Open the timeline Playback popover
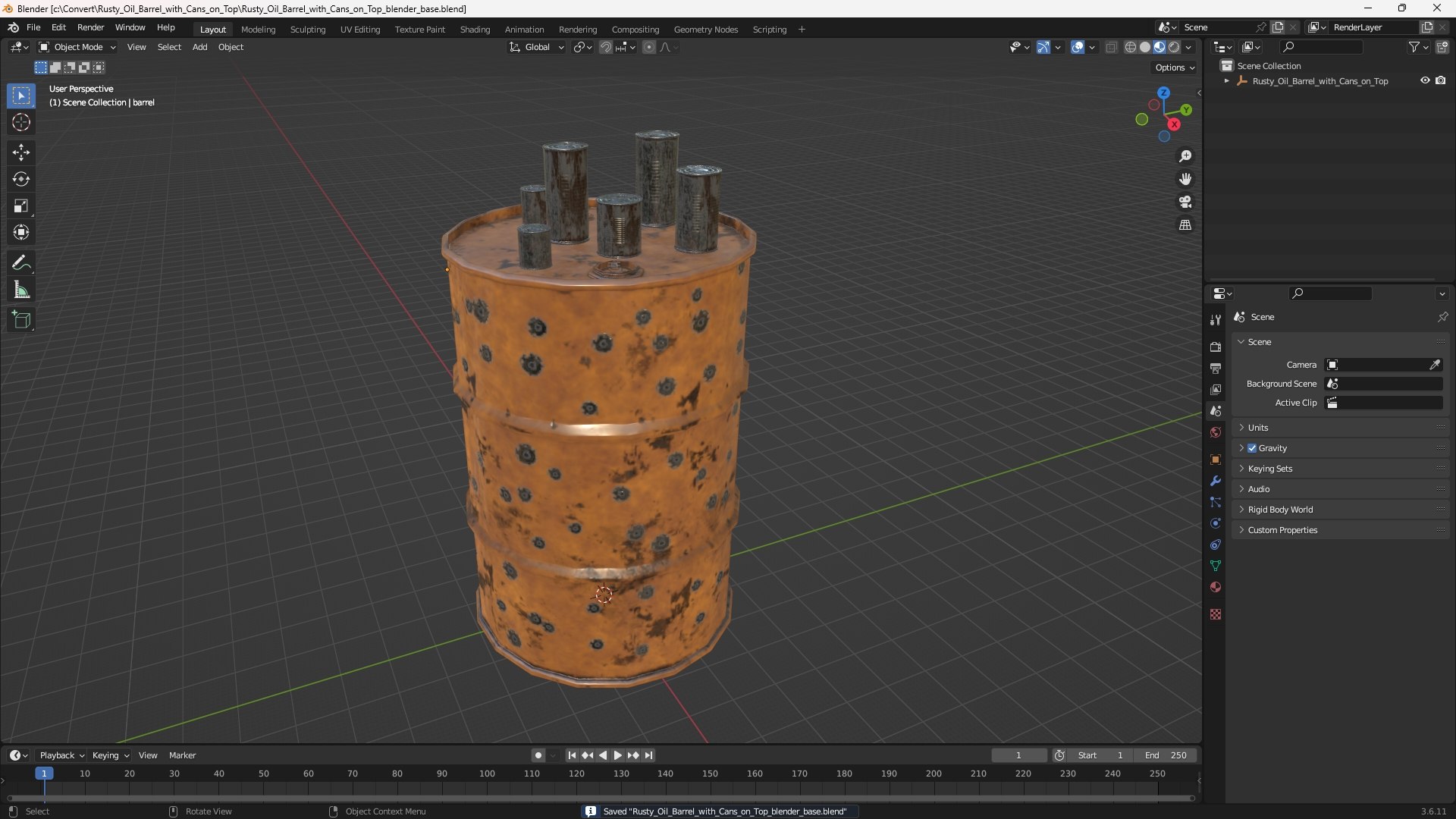Screen dimensions: 1456x819 coord(61,755)
